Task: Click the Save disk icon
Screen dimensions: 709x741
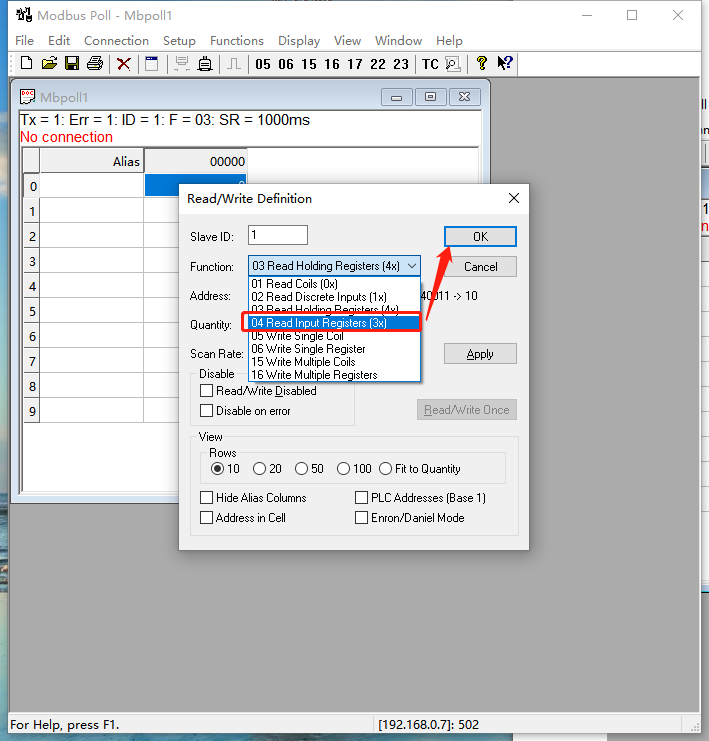Action: click(72, 64)
